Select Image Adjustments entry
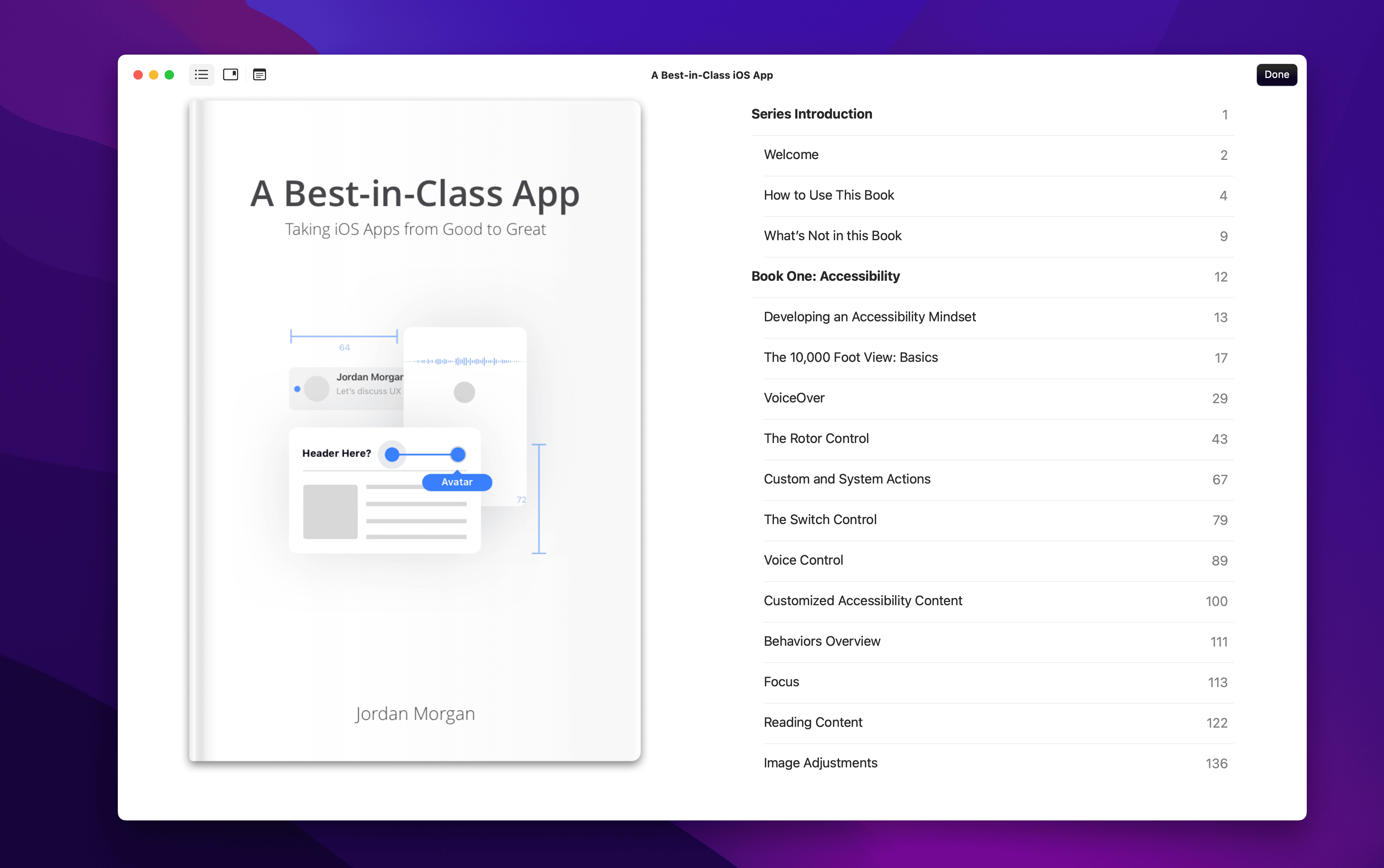The height and width of the screenshot is (868, 1384). coord(999,763)
